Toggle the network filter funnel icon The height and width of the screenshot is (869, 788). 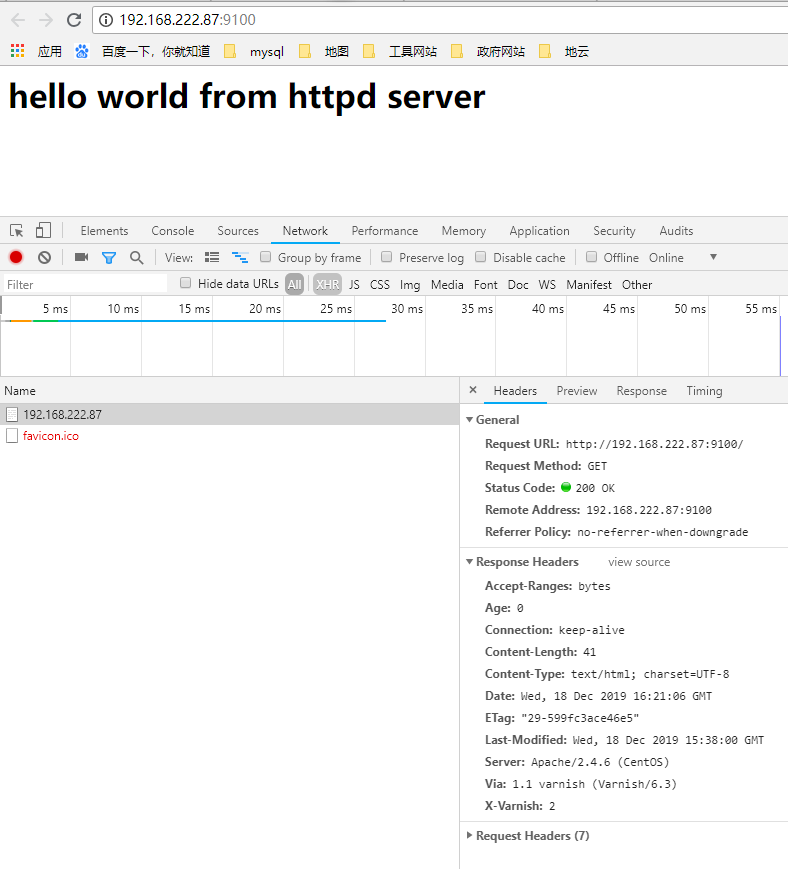tap(109, 258)
